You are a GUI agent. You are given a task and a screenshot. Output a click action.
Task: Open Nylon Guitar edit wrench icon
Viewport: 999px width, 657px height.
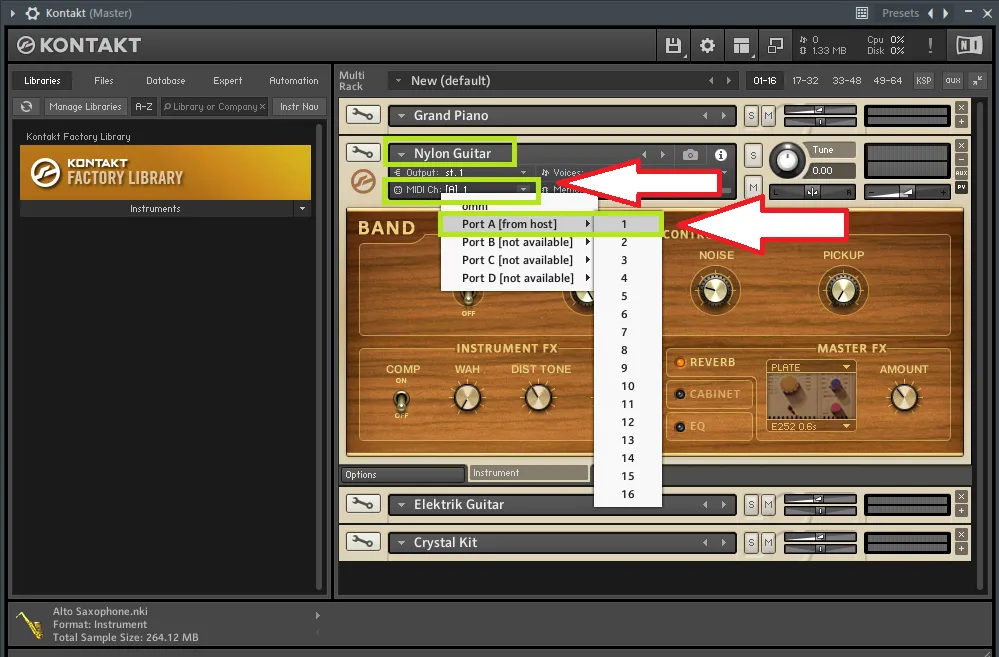point(363,152)
